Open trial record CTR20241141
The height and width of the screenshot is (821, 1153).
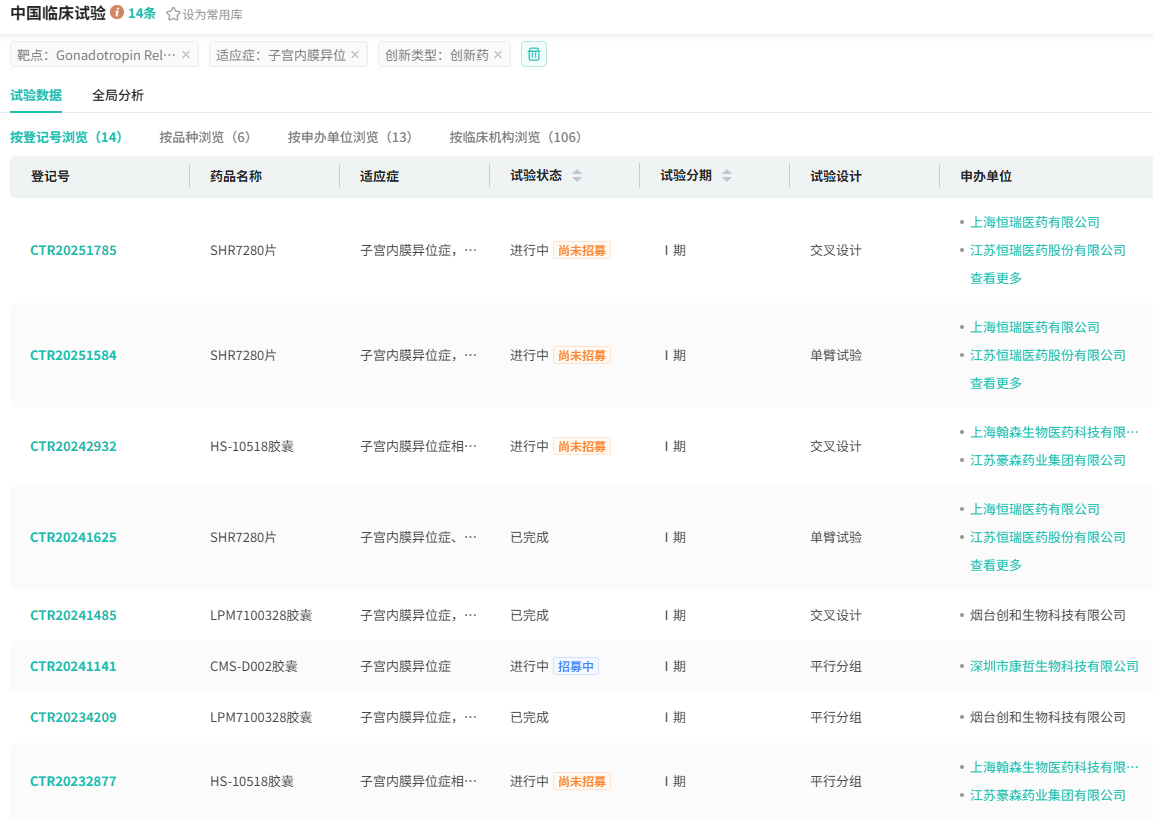(x=73, y=667)
